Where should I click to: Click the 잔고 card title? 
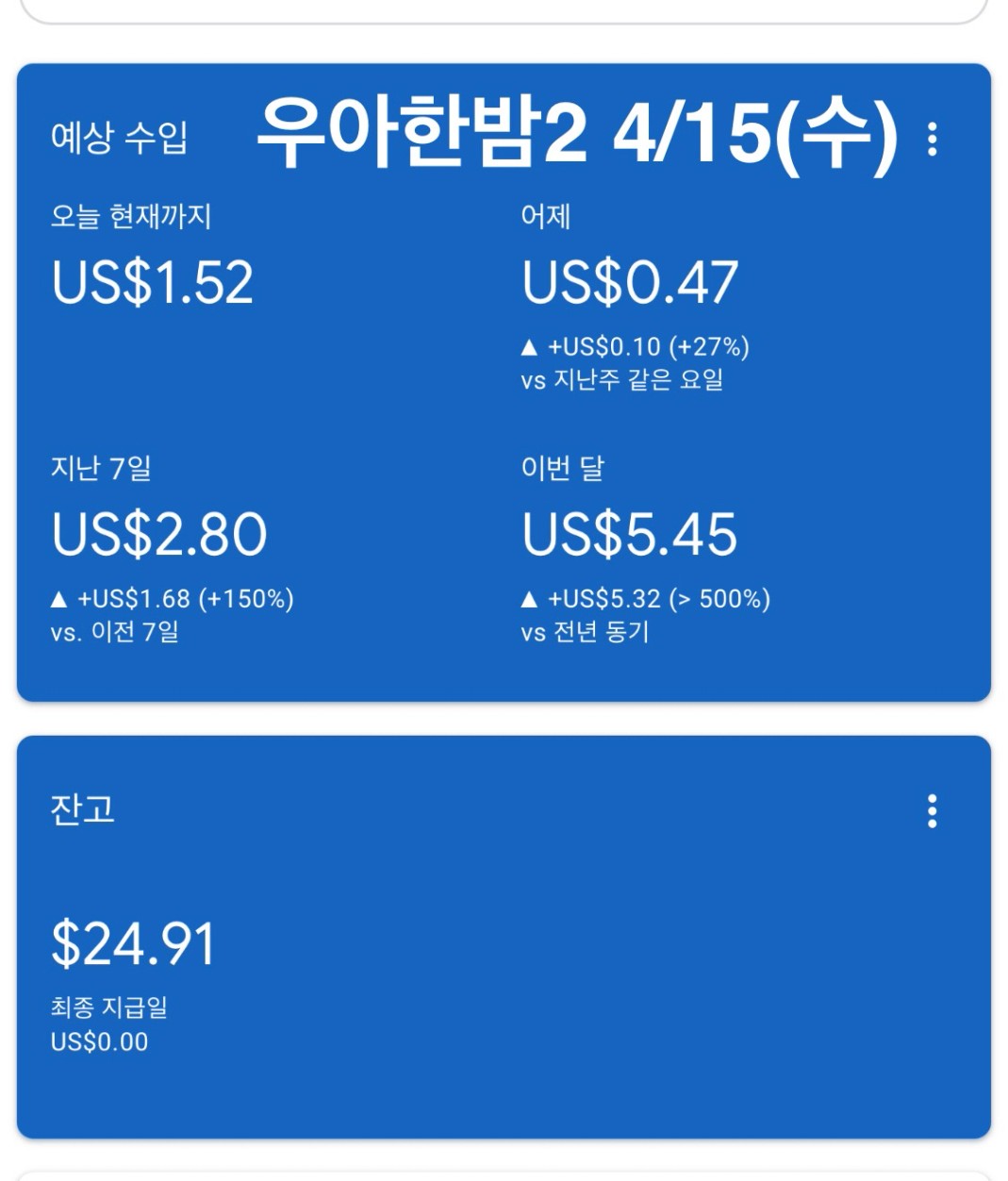click(x=83, y=809)
